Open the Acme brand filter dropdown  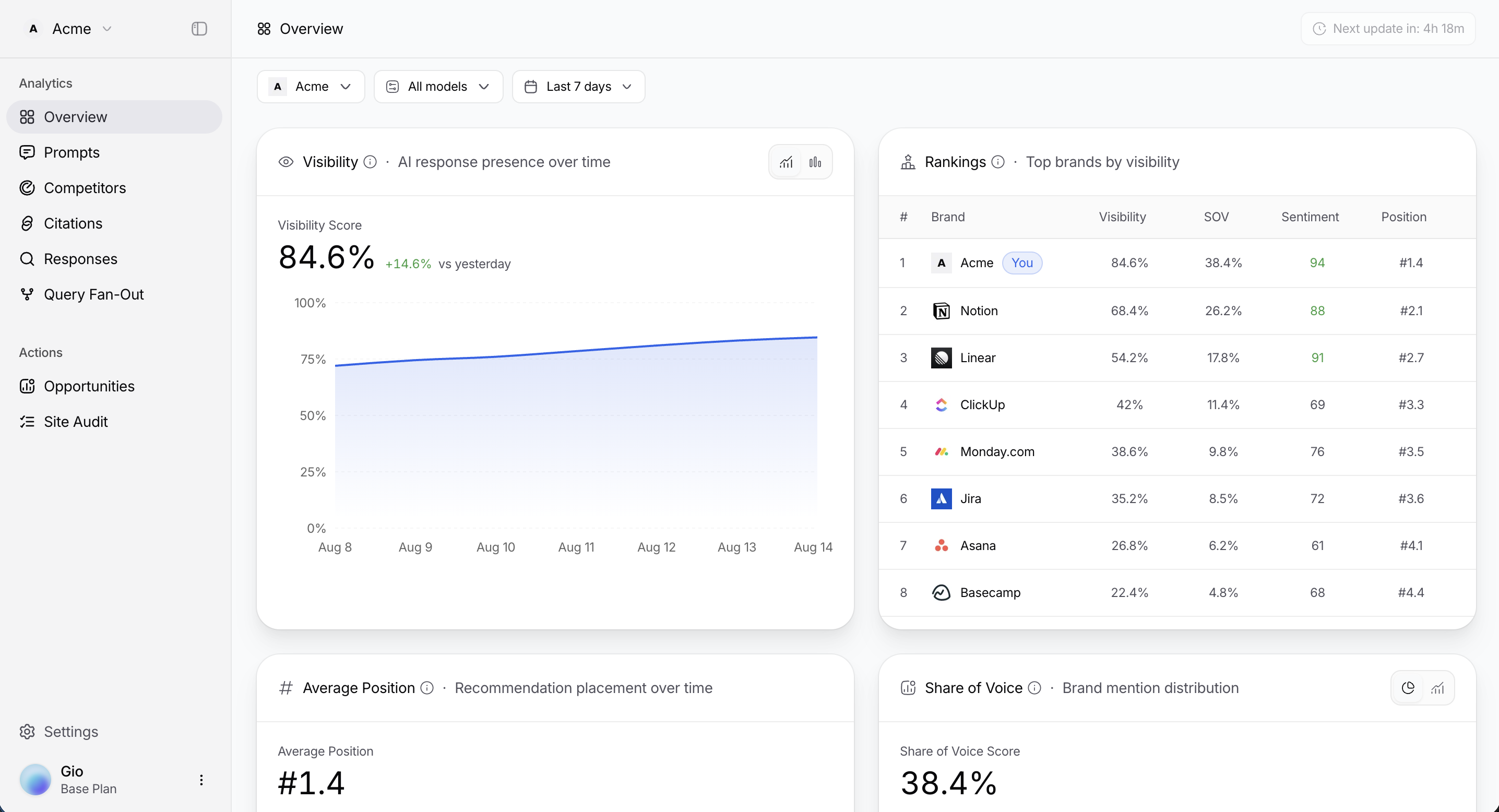click(x=311, y=87)
